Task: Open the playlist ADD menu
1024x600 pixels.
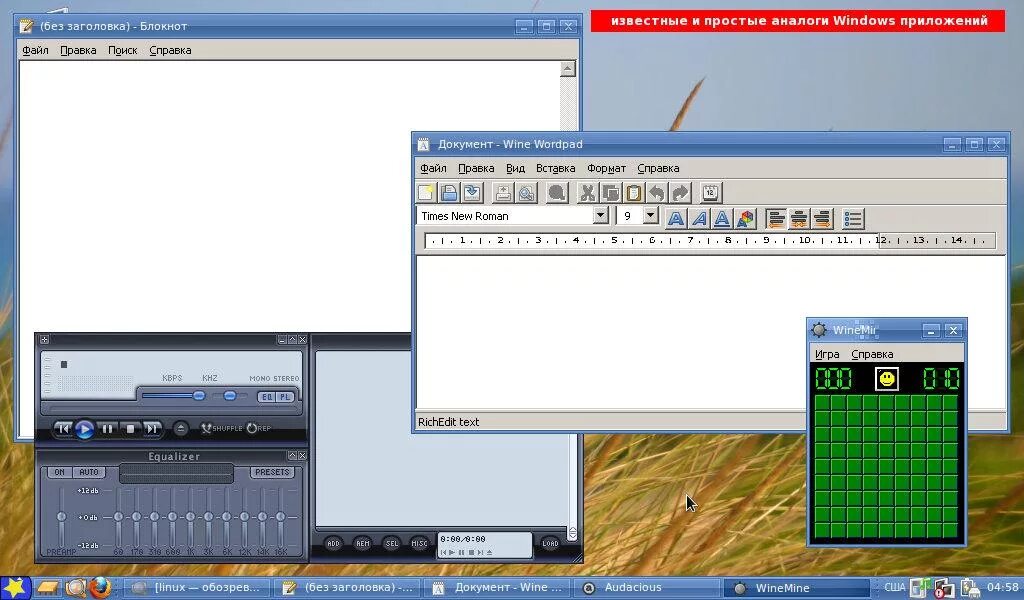Action: pos(333,543)
